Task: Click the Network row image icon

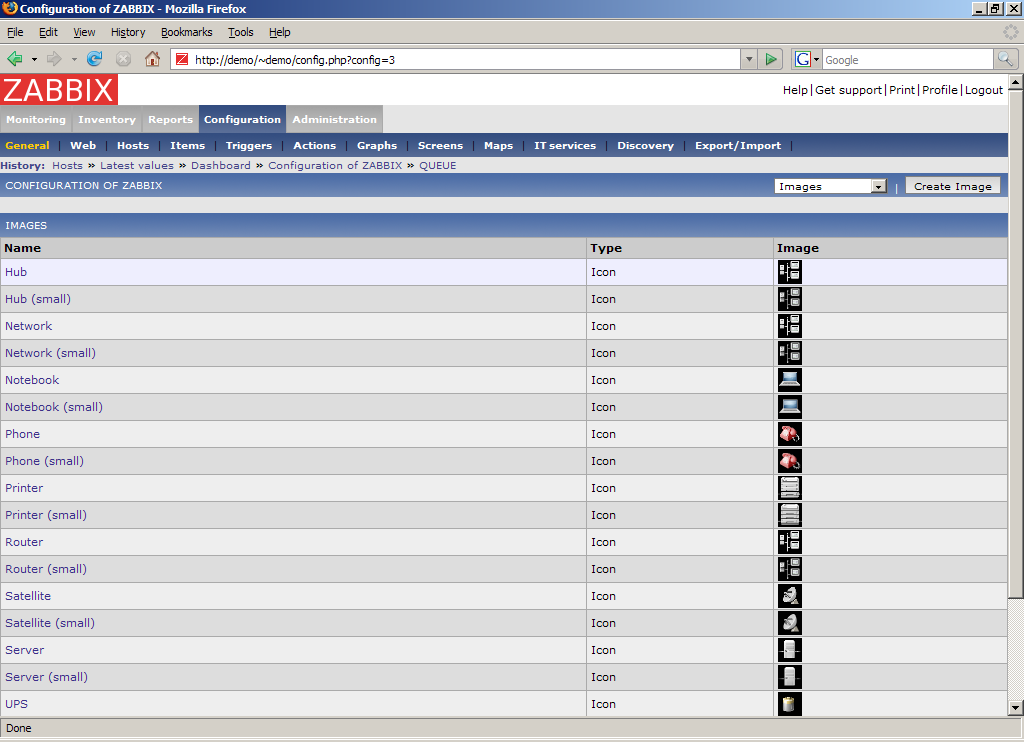Action: pyautogui.click(x=790, y=326)
